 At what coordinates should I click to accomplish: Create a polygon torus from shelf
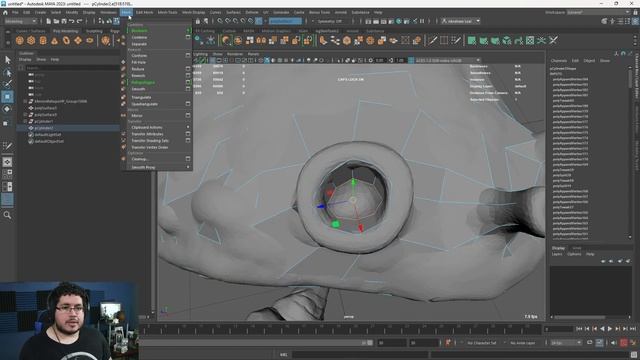[x=66, y=40]
